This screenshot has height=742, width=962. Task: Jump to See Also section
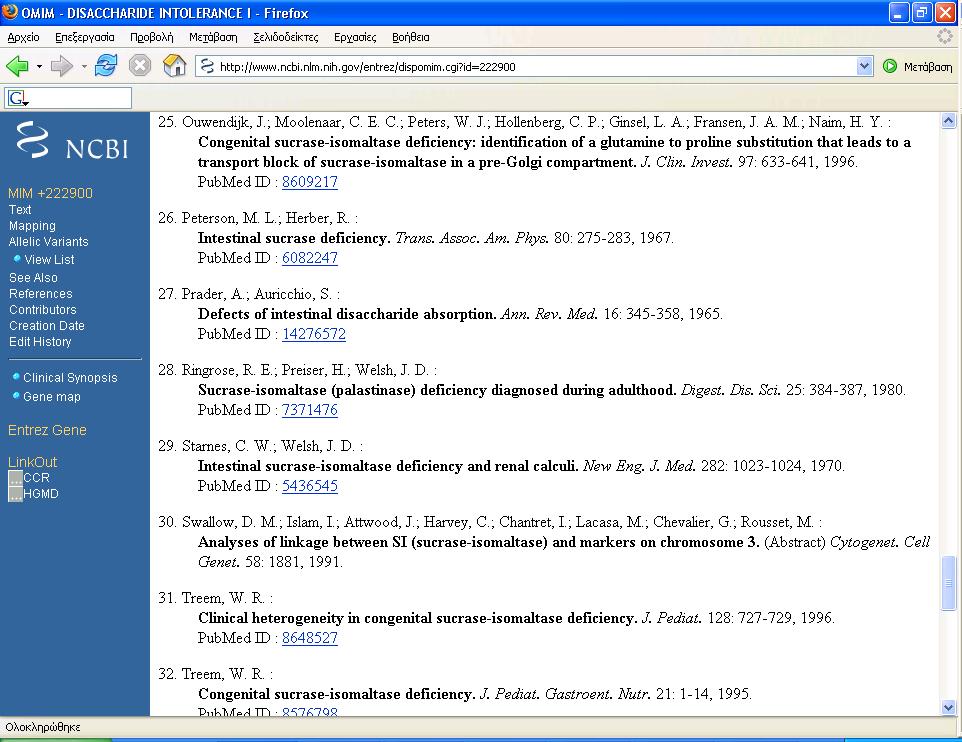tap(33, 278)
